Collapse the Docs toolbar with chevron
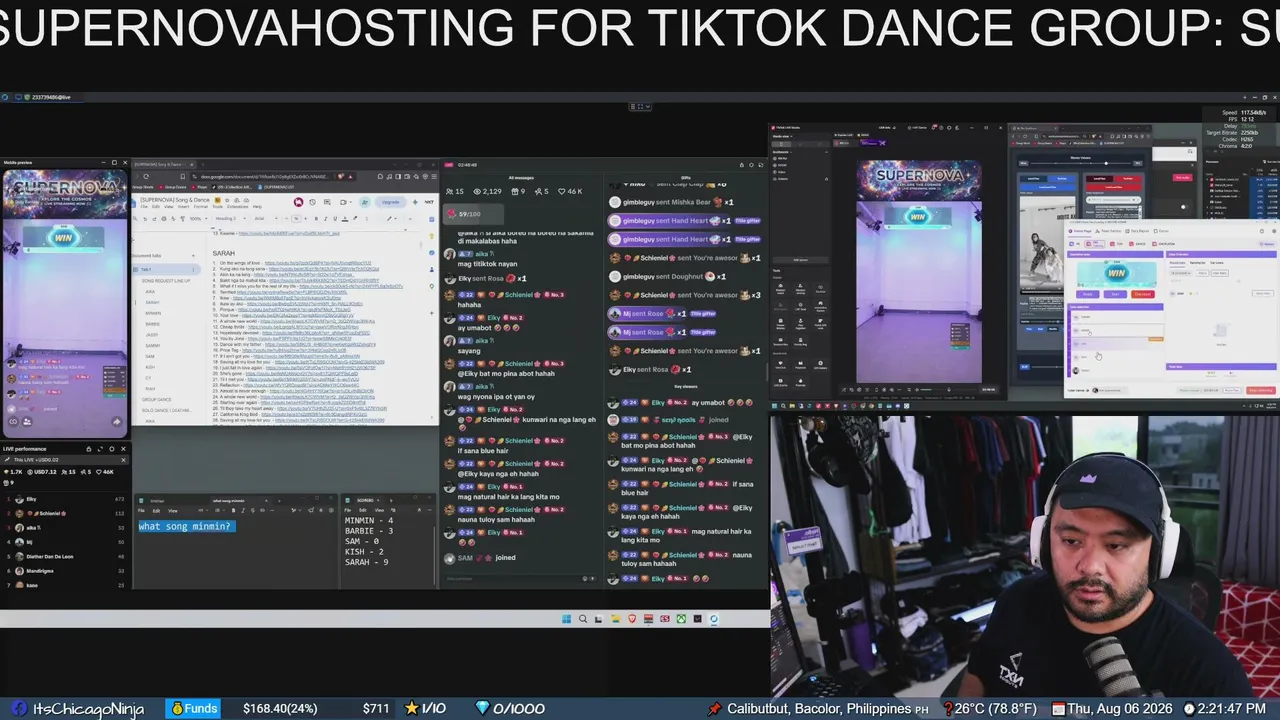The width and height of the screenshot is (1280, 720). coord(410,219)
